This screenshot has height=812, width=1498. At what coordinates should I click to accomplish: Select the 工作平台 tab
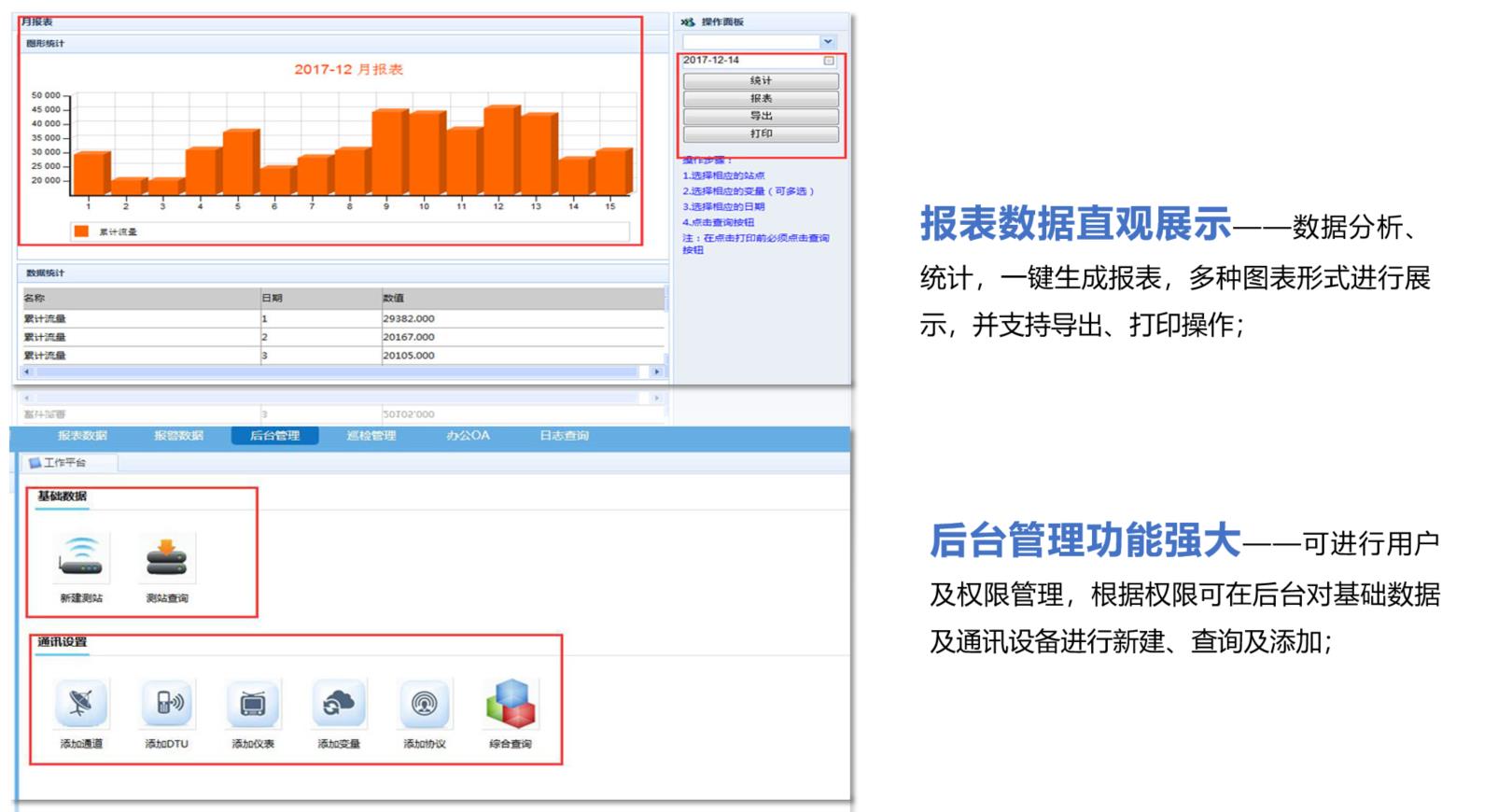pyautogui.click(x=69, y=463)
